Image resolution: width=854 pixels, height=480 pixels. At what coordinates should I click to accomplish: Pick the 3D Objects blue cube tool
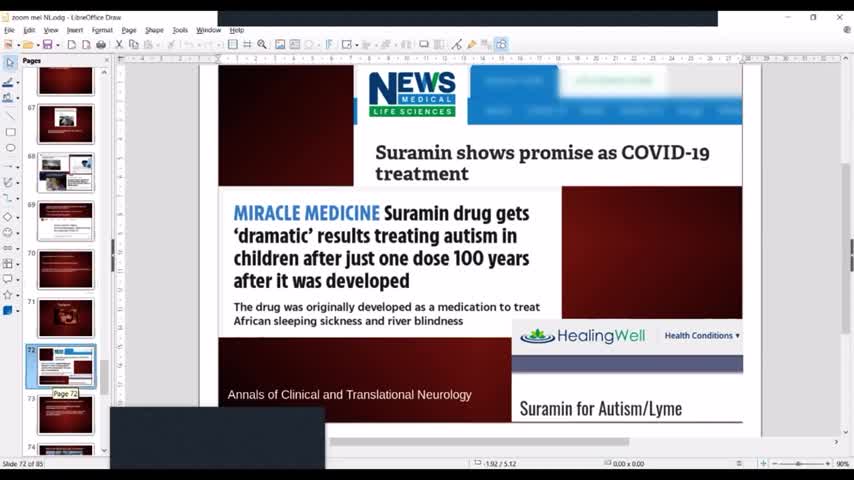click(8, 311)
